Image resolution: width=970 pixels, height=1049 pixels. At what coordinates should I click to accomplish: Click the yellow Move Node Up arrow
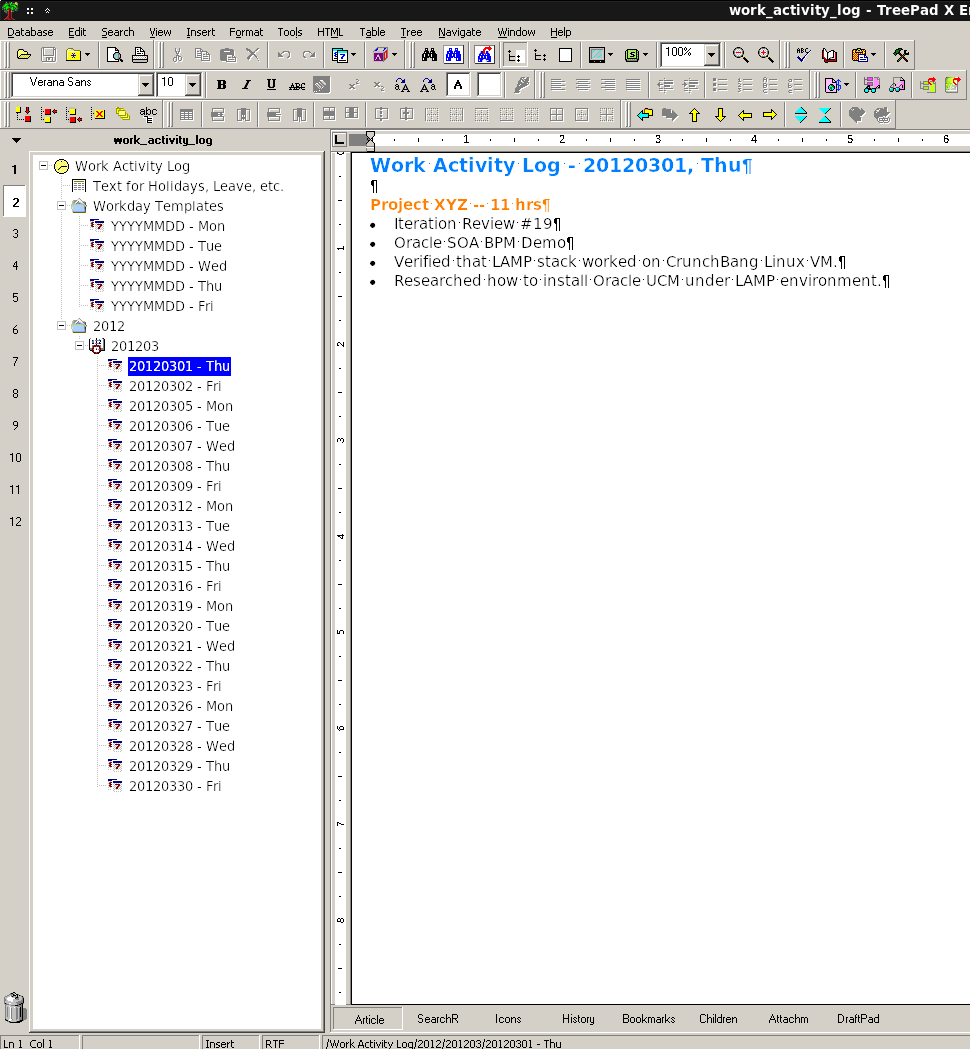click(x=695, y=115)
